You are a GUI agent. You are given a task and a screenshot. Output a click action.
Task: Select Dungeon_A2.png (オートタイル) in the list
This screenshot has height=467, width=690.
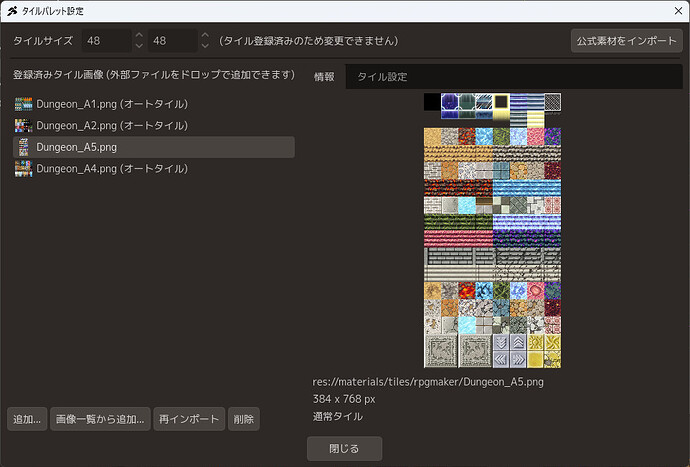coord(154,126)
